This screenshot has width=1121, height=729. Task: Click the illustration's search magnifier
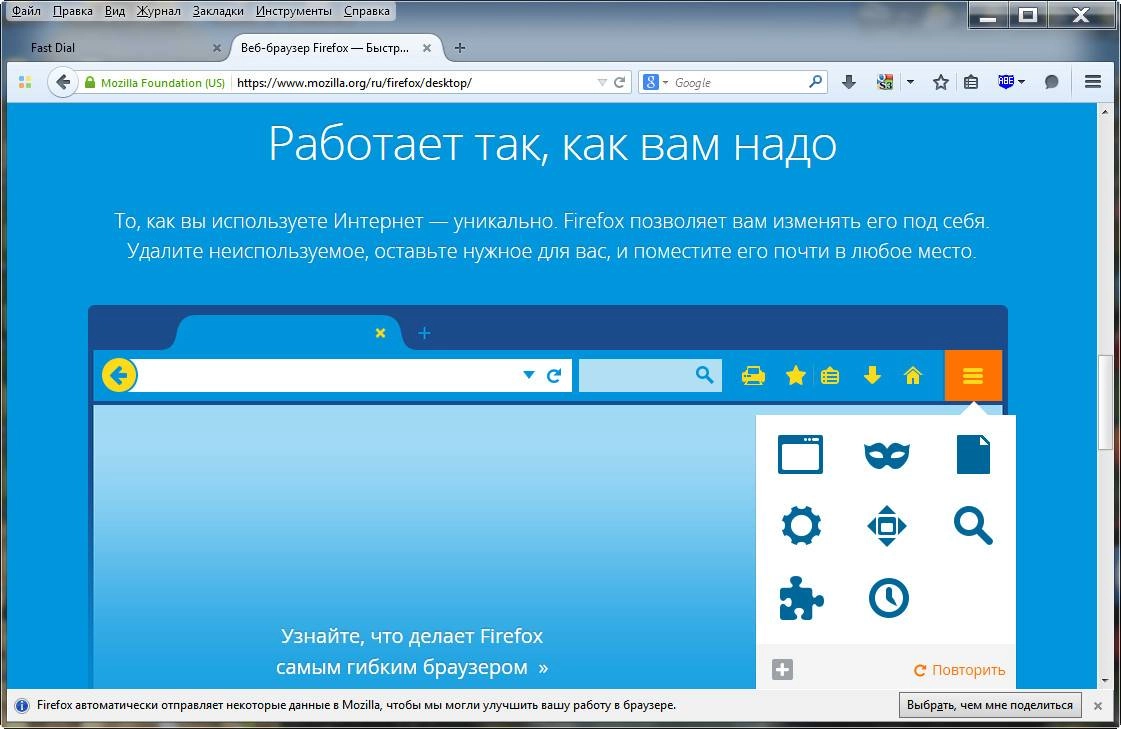pyautogui.click(x=704, y=375)
